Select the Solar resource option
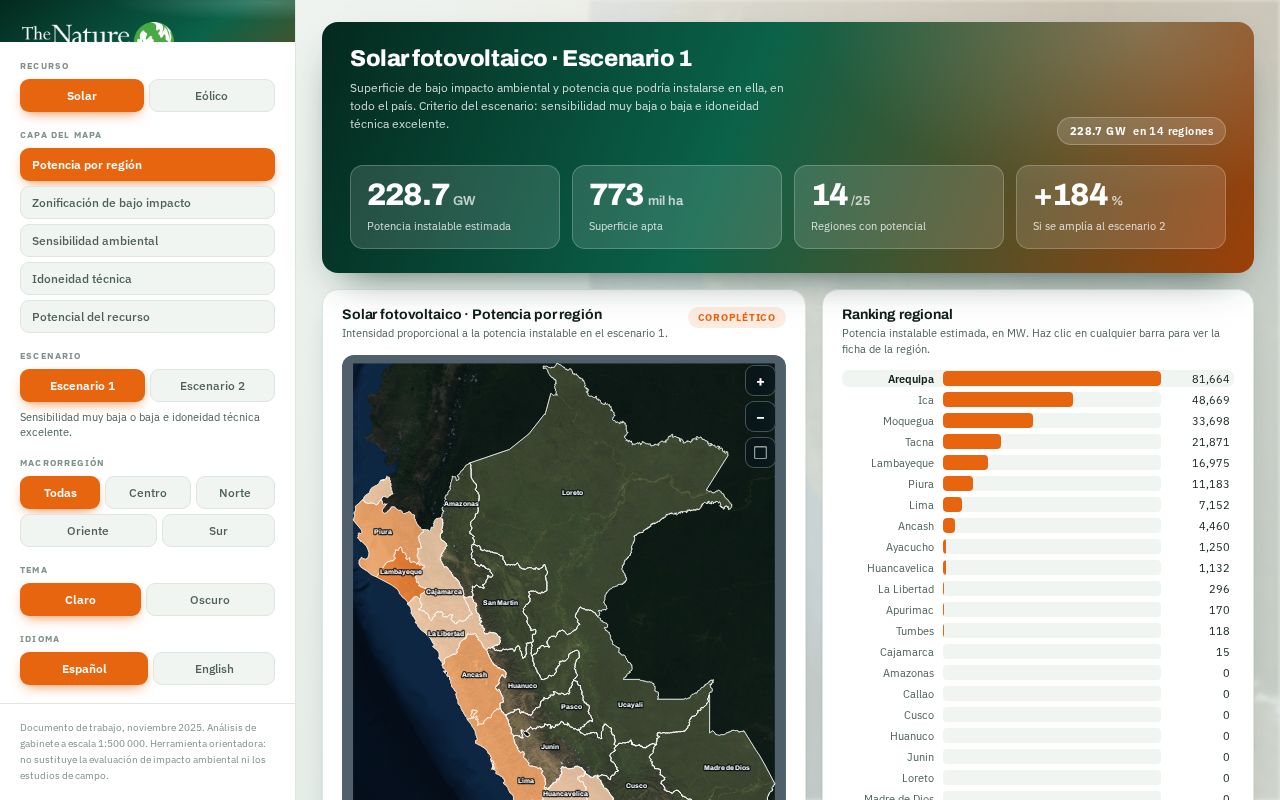The image size is (1280, 800). [x=82, y=96]
